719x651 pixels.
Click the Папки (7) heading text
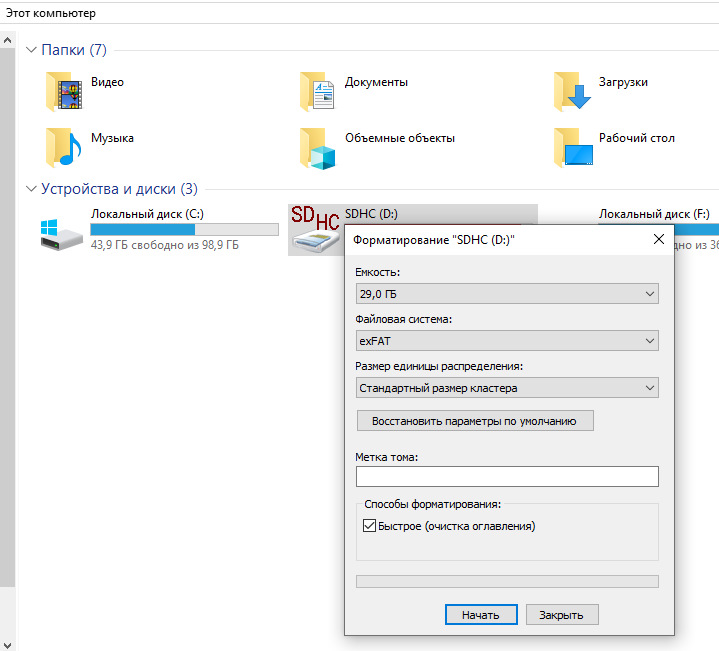(x=74, y=50)
